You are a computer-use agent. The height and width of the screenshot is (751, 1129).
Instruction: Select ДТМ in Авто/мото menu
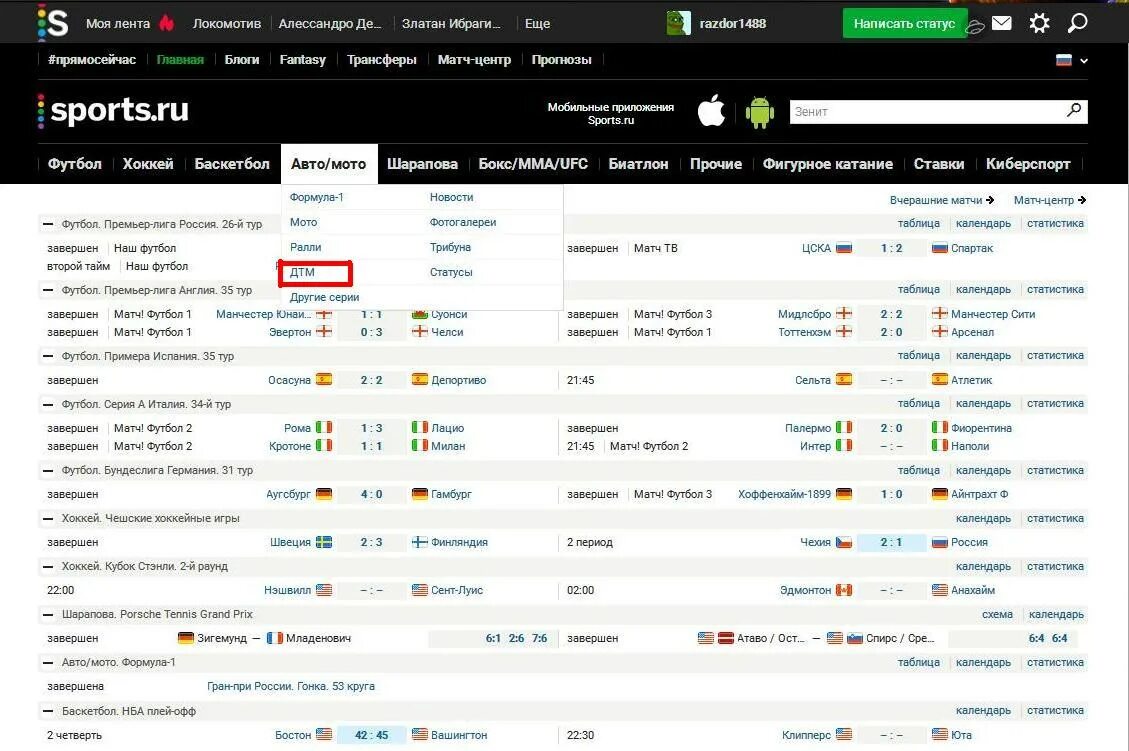coord(302,272)
